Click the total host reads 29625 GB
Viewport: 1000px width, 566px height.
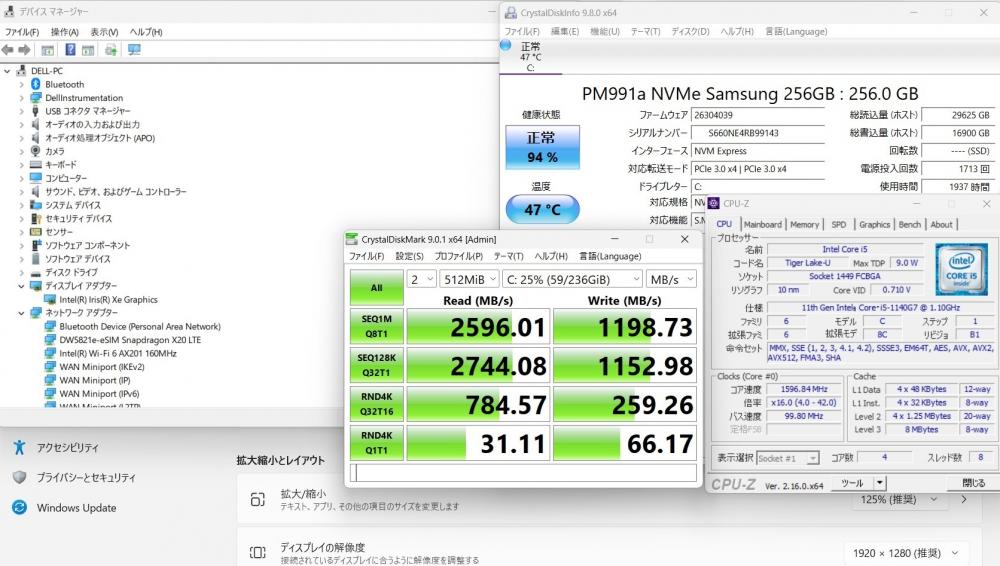[958, 115]
